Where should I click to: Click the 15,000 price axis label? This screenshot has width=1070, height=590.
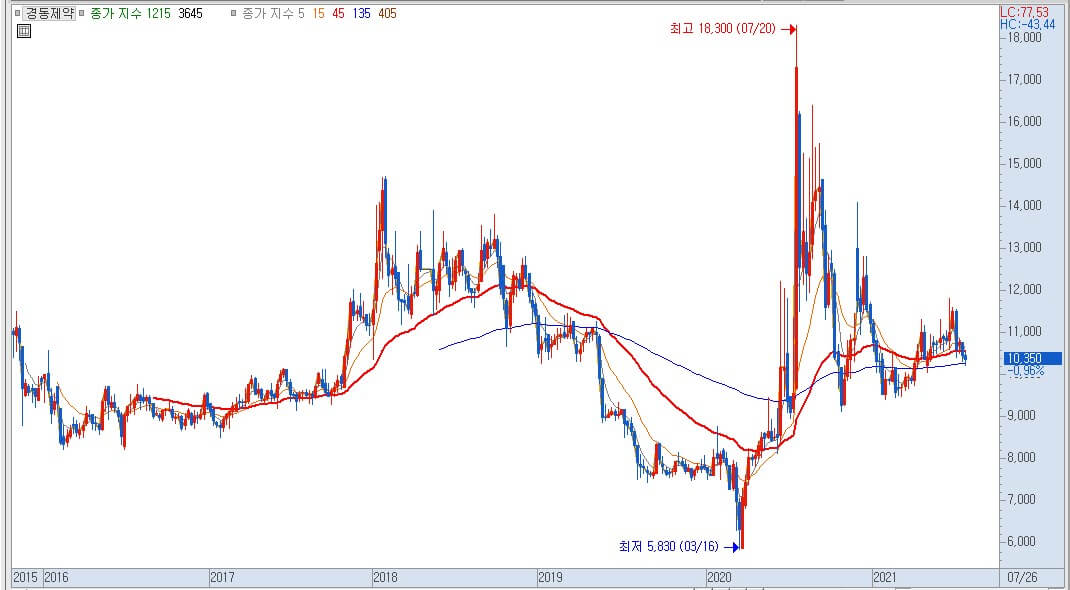1025,163
